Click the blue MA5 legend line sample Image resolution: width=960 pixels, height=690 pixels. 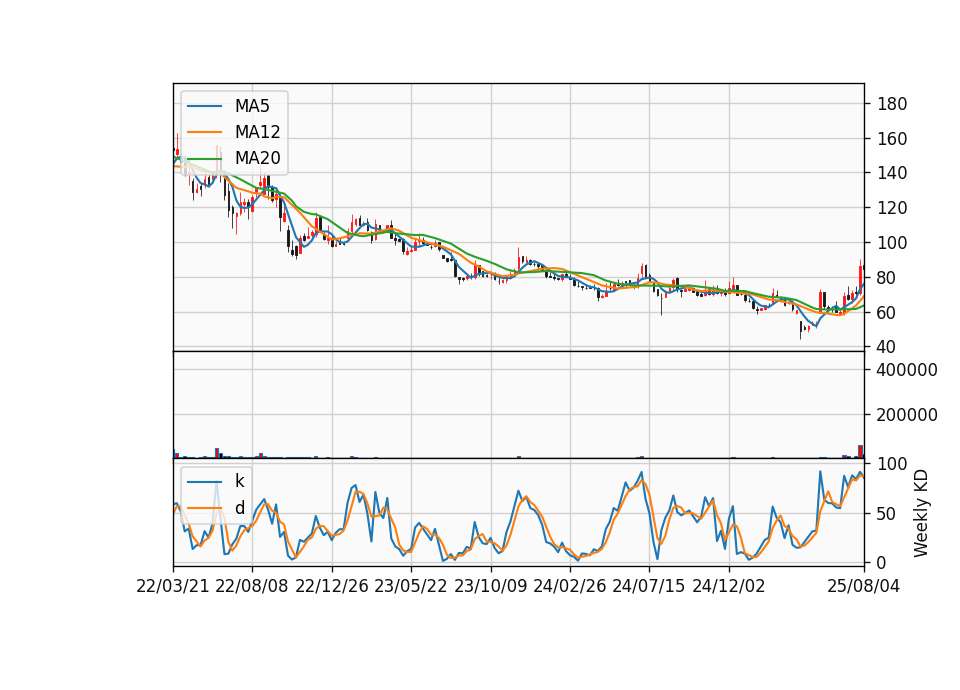[x=204, y=106]
